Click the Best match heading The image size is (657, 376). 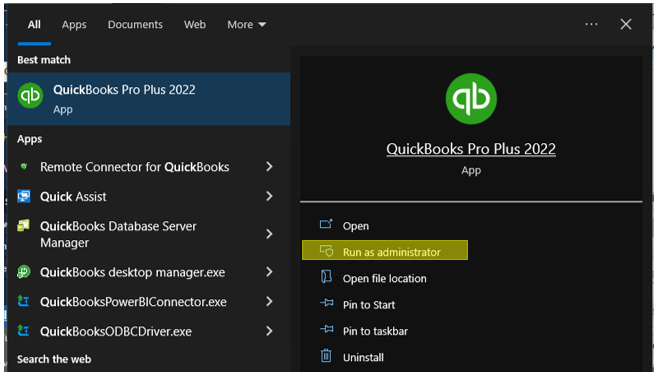44,60
